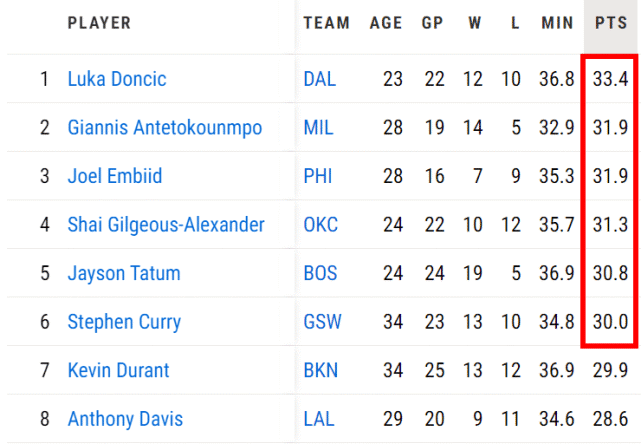The height and width of the screenshot is (444, 641).
Task: Open GSW team link
Action: (x=323, y=322)
